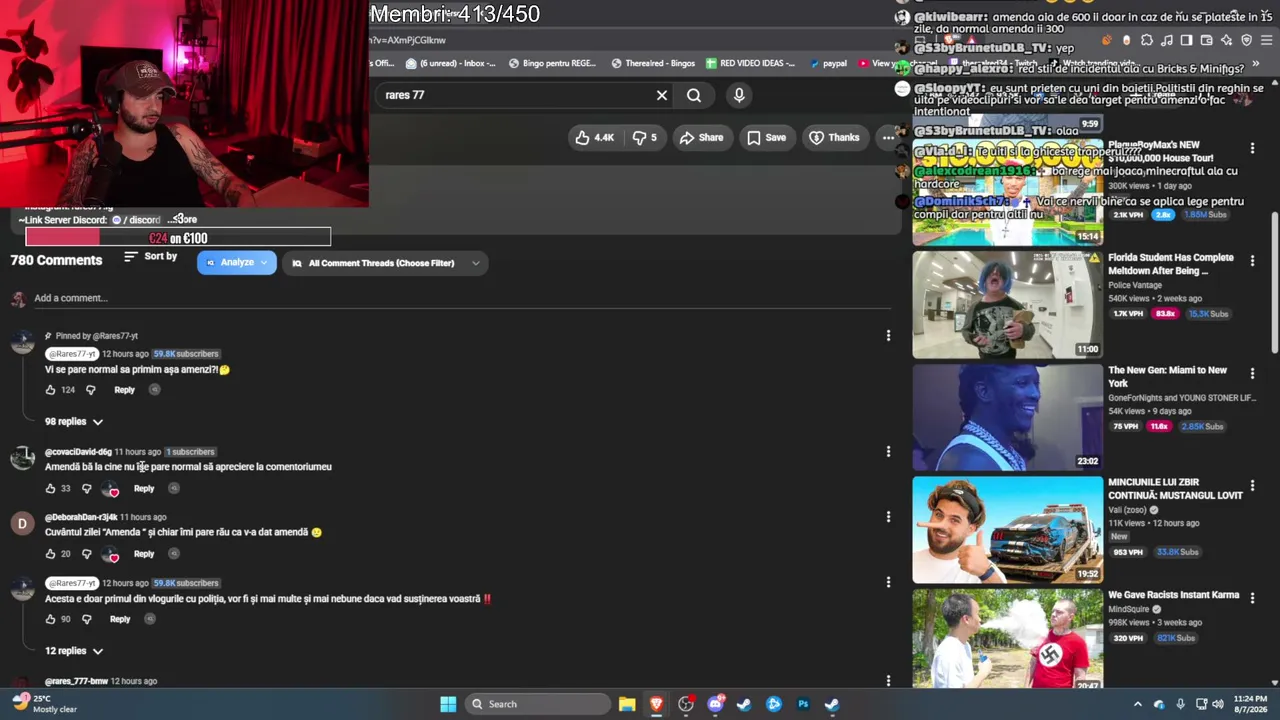Start voice search with the microphone icon
The width and height of the screenshot is (1280, 720).
(x=739, y=95)
